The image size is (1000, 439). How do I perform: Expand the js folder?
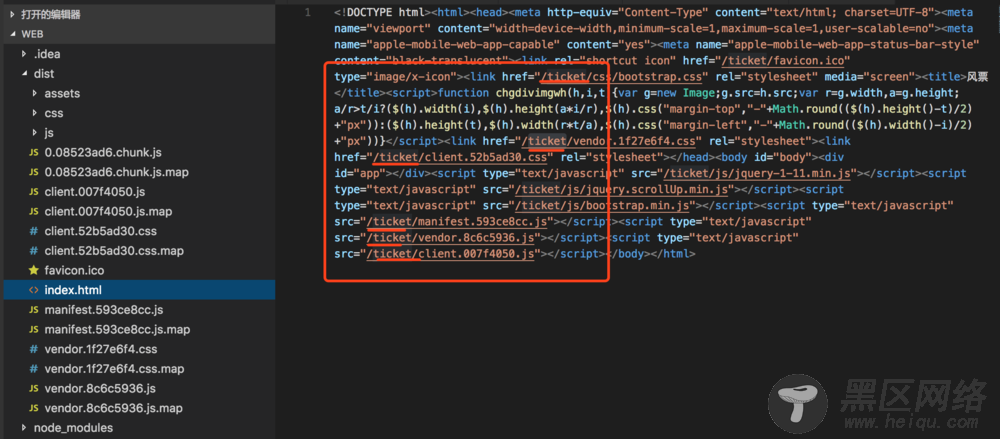point(34,133)
